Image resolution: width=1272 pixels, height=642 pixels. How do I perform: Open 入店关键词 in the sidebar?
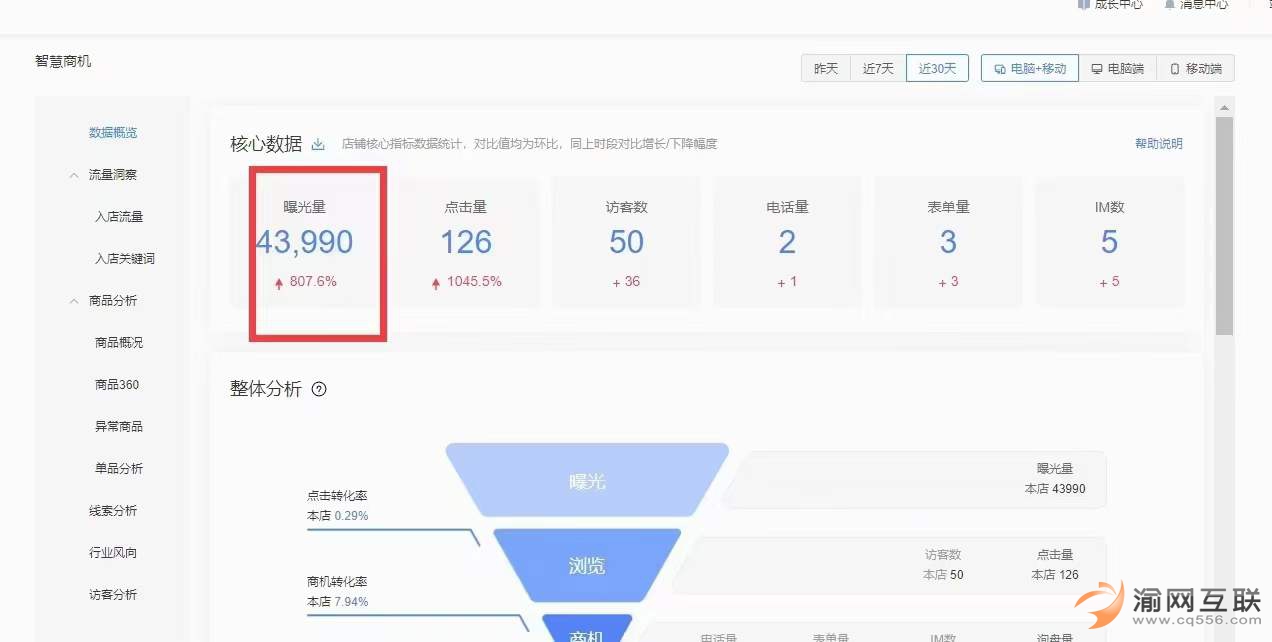124,259
